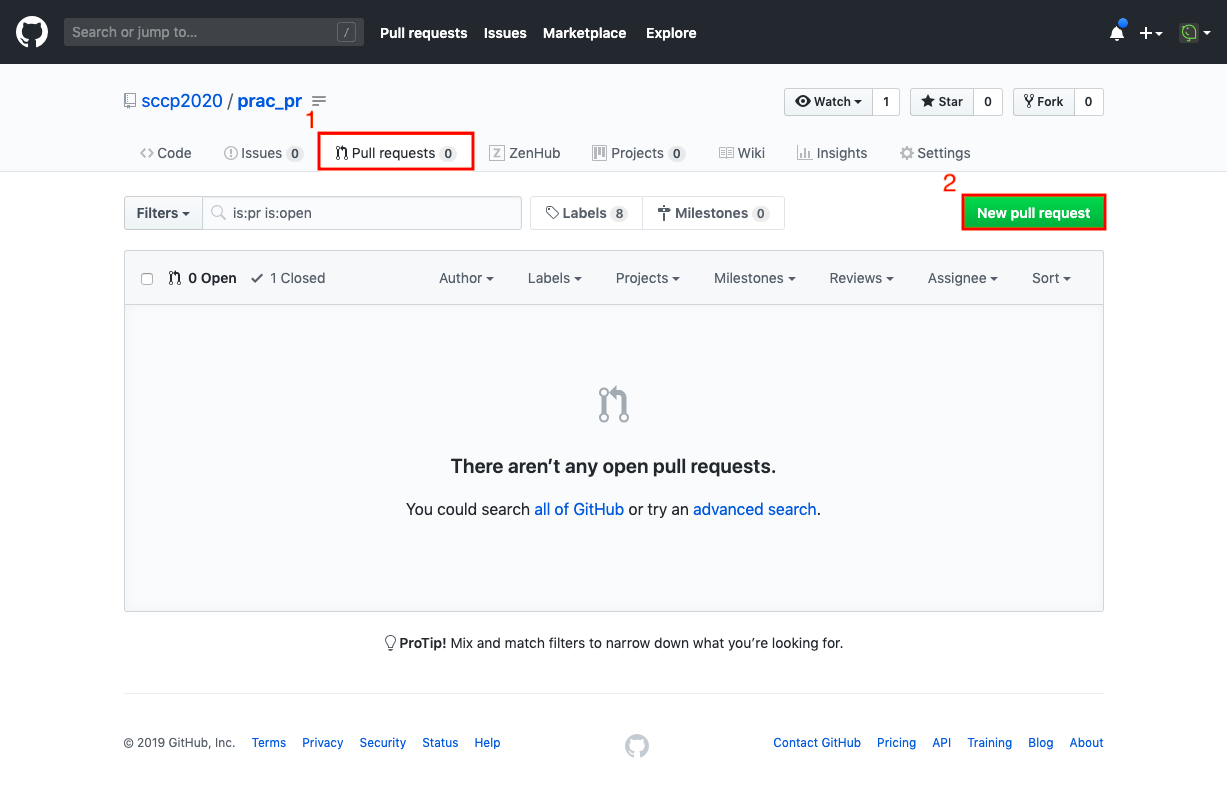This screenshot has width=1227, height=797.
Task: Click the GitHub Octocat logo in header
Action: (x=32, y=32)
